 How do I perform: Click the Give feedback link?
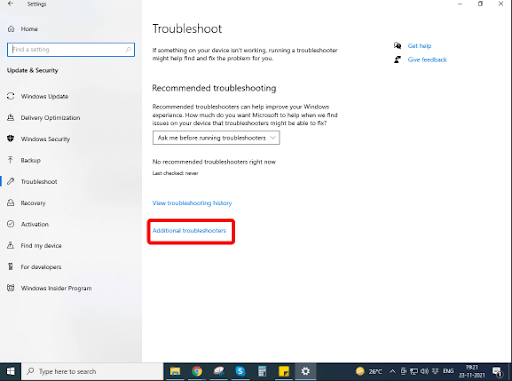click(427, 60)
